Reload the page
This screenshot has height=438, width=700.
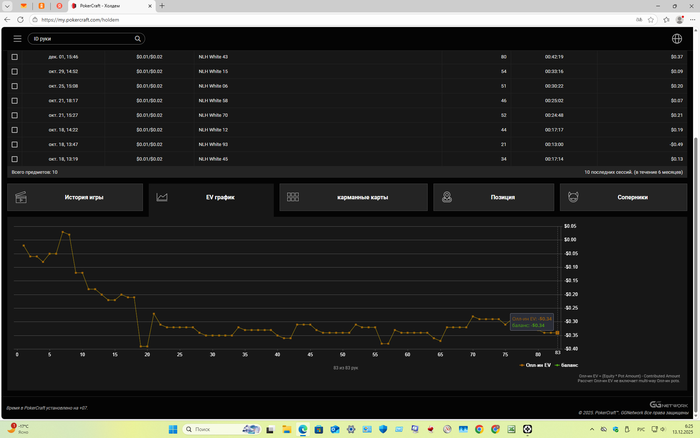coord(21,20)
